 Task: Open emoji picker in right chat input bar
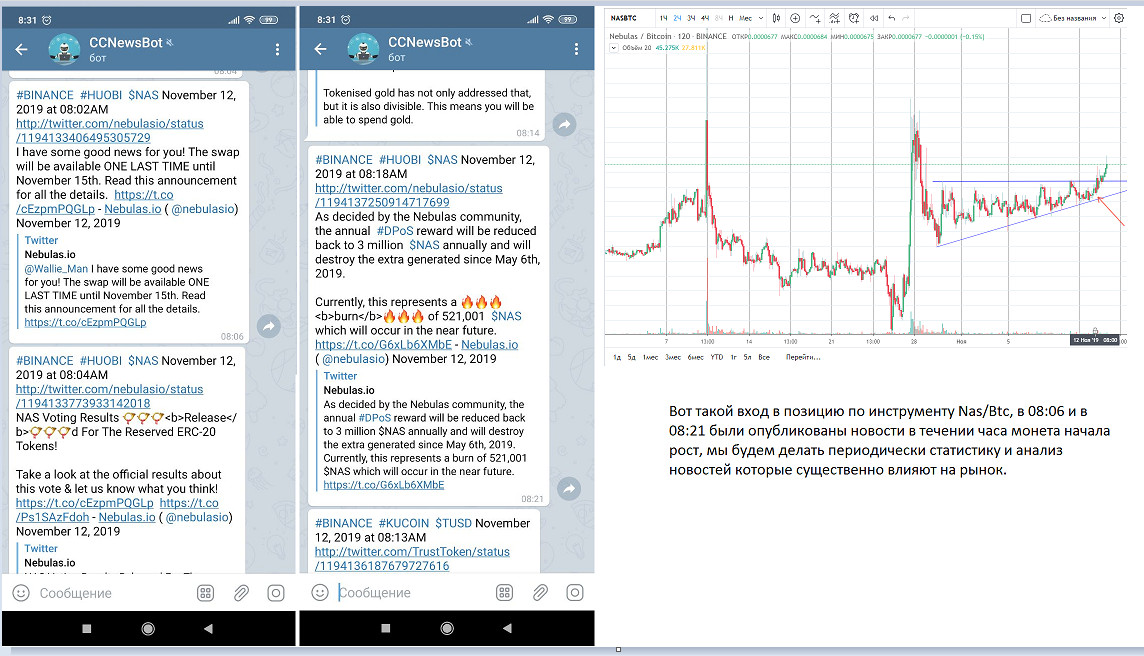click(320, 593)
